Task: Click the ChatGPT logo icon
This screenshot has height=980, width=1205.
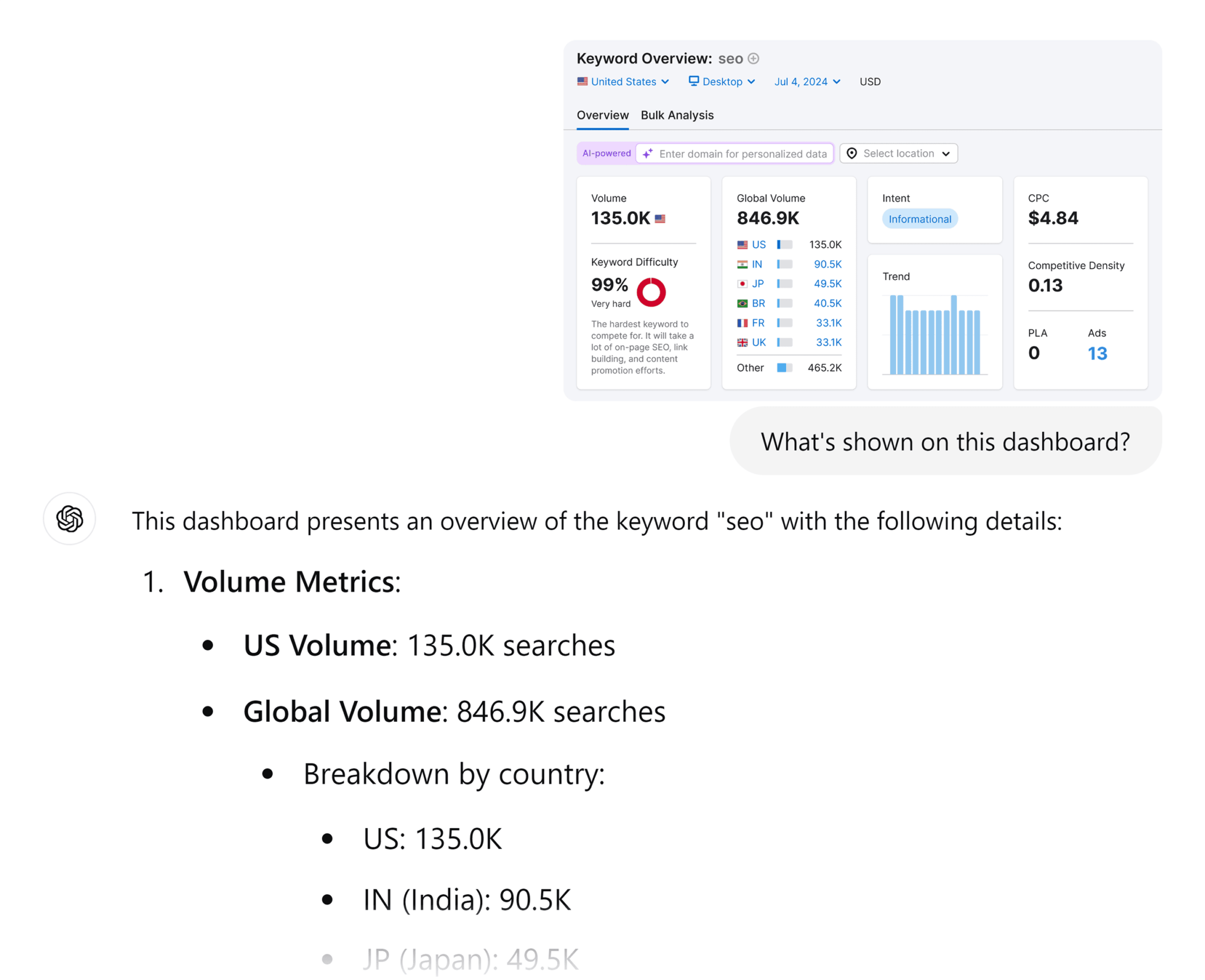Action: point(70,518)
